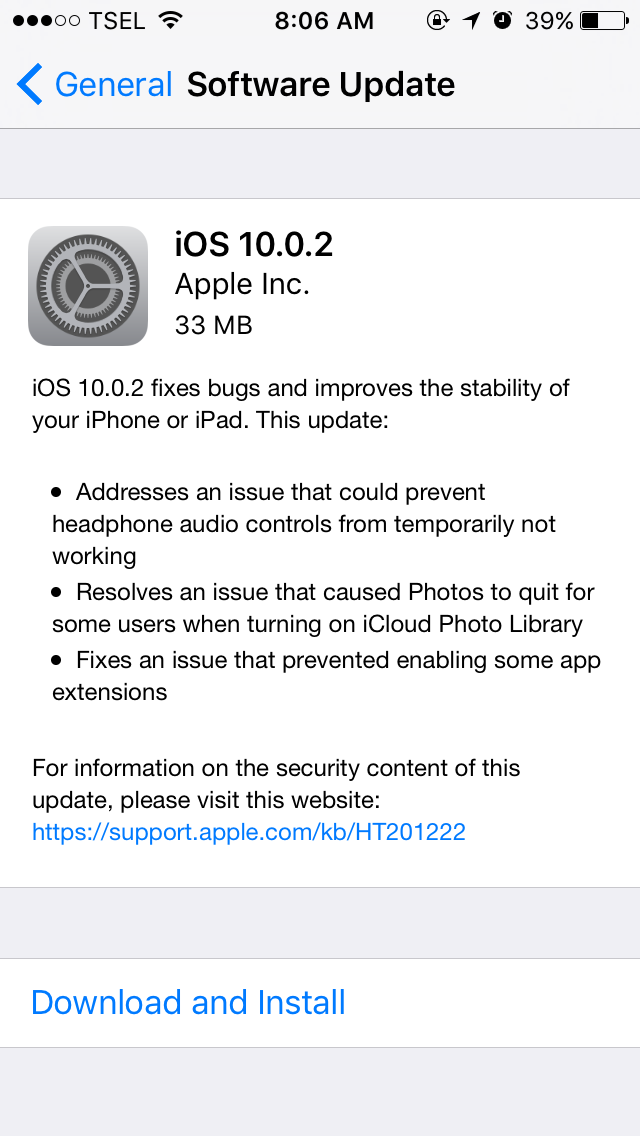Start Download and Install
Screen dimensions: 640x1136
(188, 1003)
